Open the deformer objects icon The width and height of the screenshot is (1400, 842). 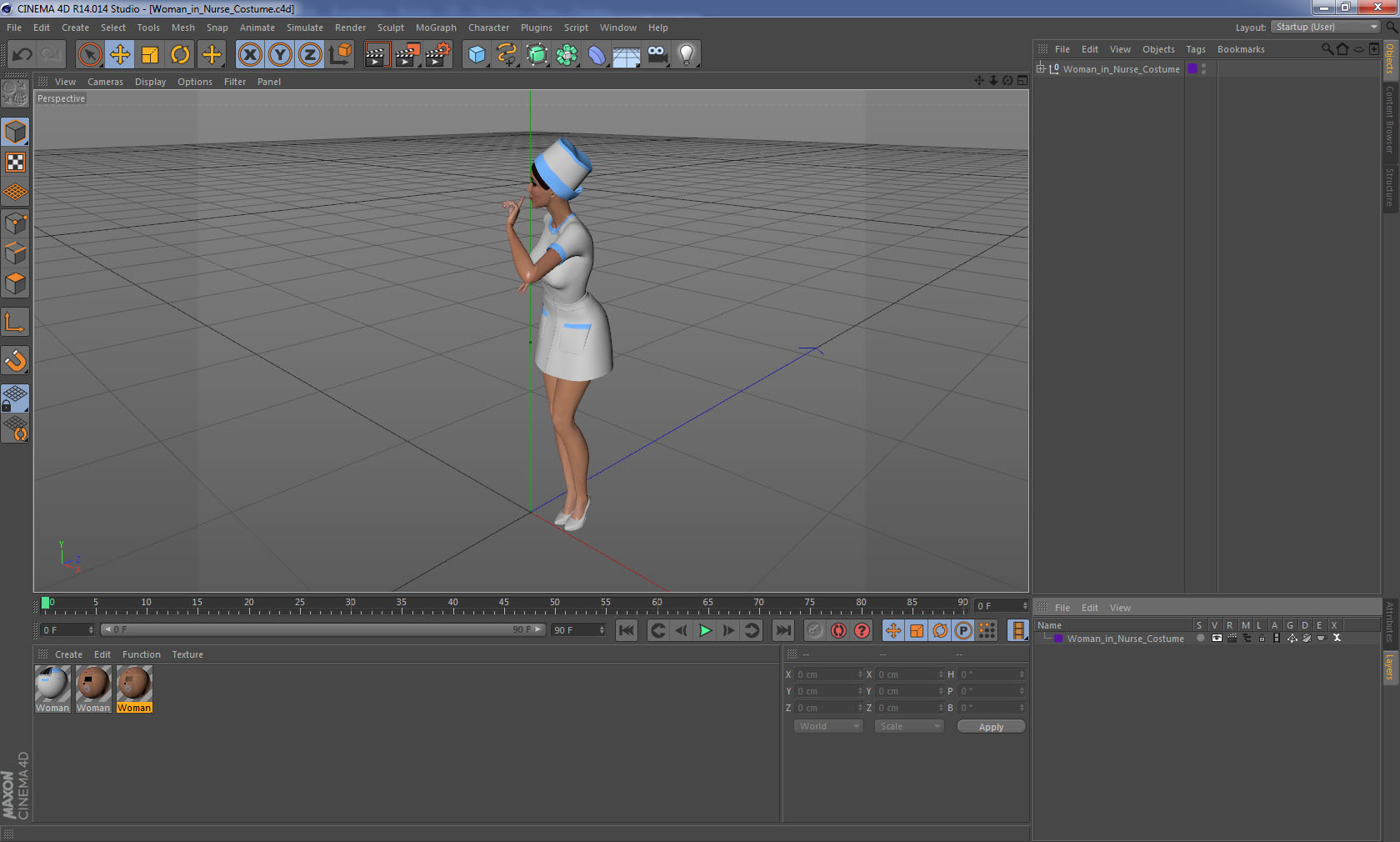[597, 55]
